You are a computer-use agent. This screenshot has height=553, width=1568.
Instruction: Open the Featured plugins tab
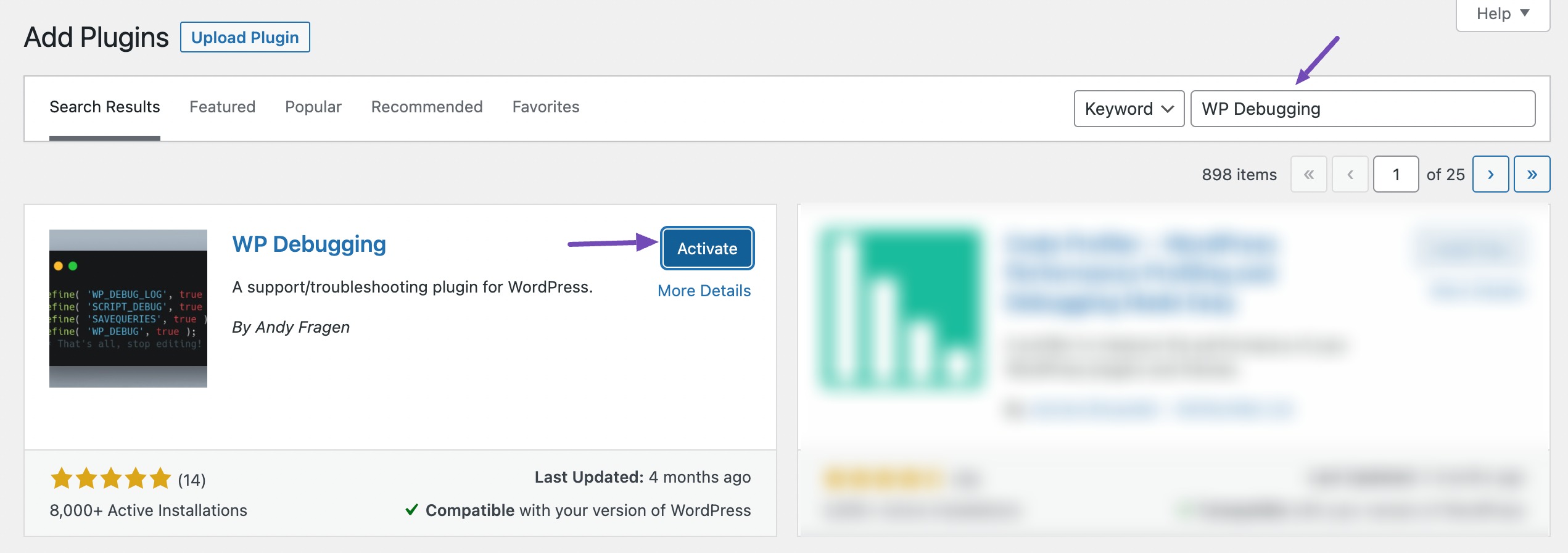(222, 107)
